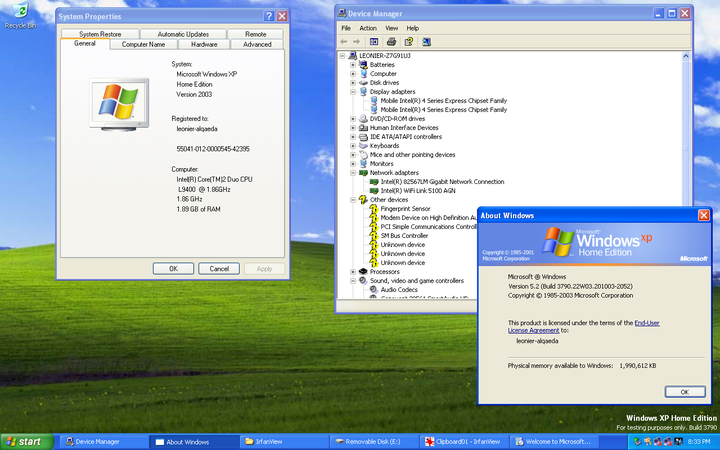Switch to Device Manager taskbar button
Screen dimensions: 720x450
pos(104,442)
